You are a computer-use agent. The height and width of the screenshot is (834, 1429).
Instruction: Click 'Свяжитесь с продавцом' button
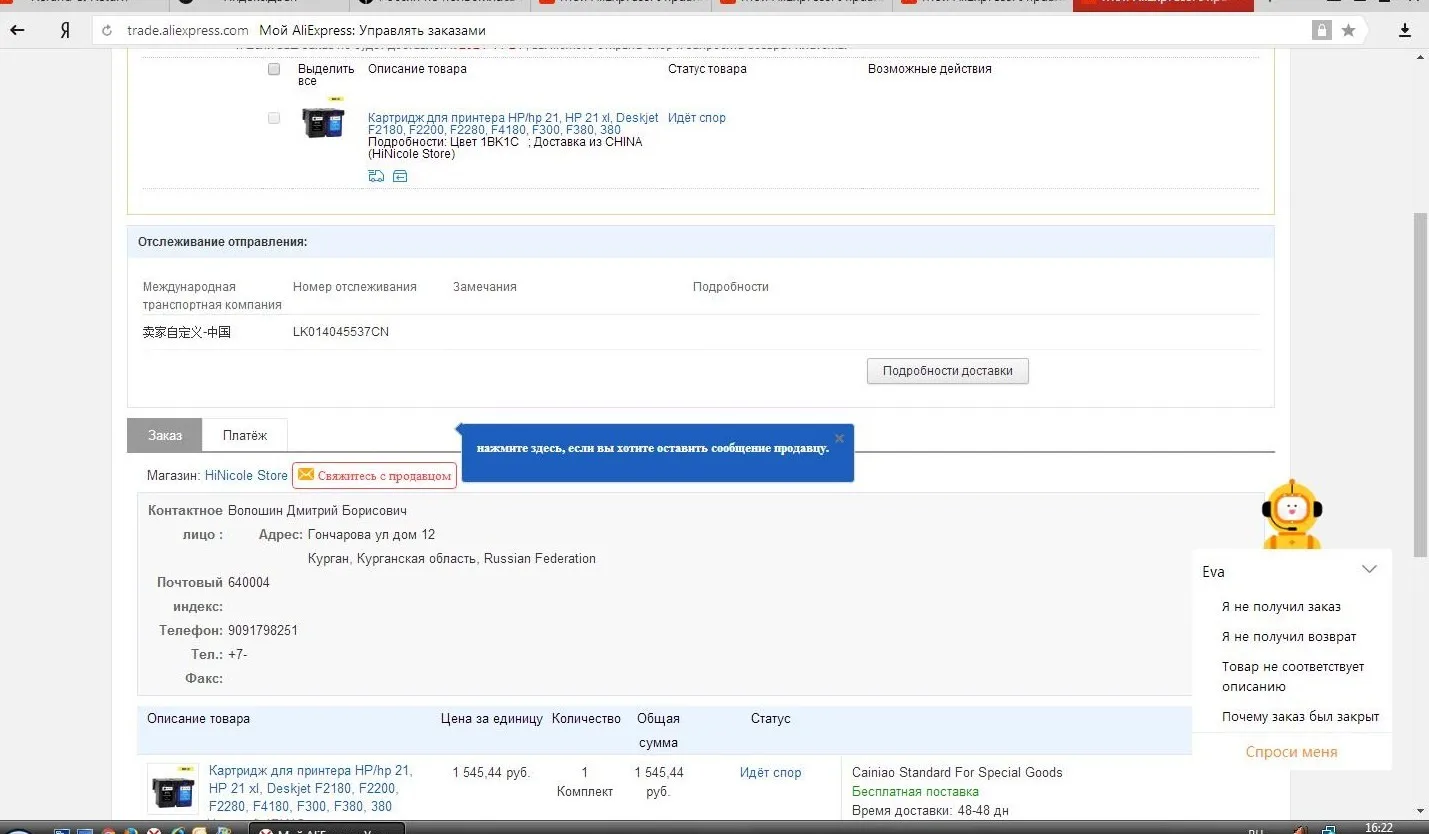pyautogui.click(x=374, y=475)
